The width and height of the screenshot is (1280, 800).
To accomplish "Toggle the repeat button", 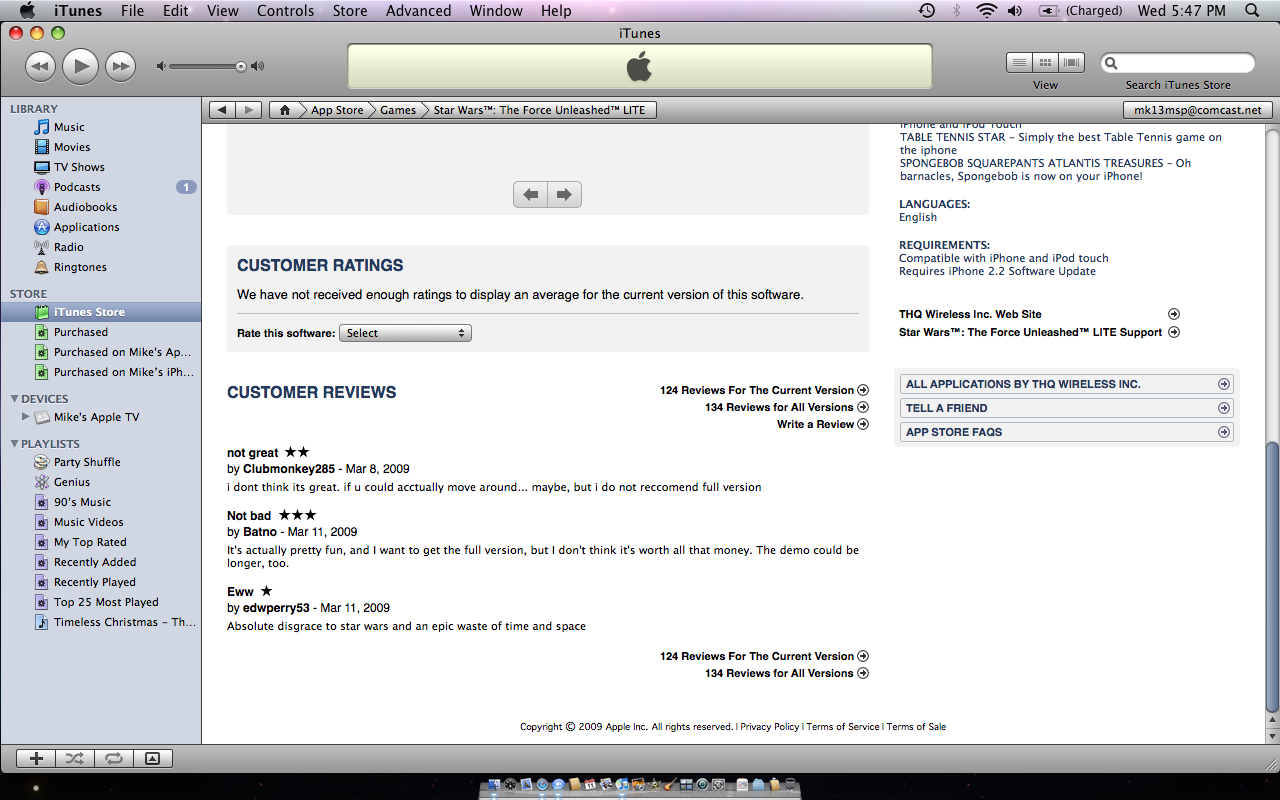I will pos(114,758).
